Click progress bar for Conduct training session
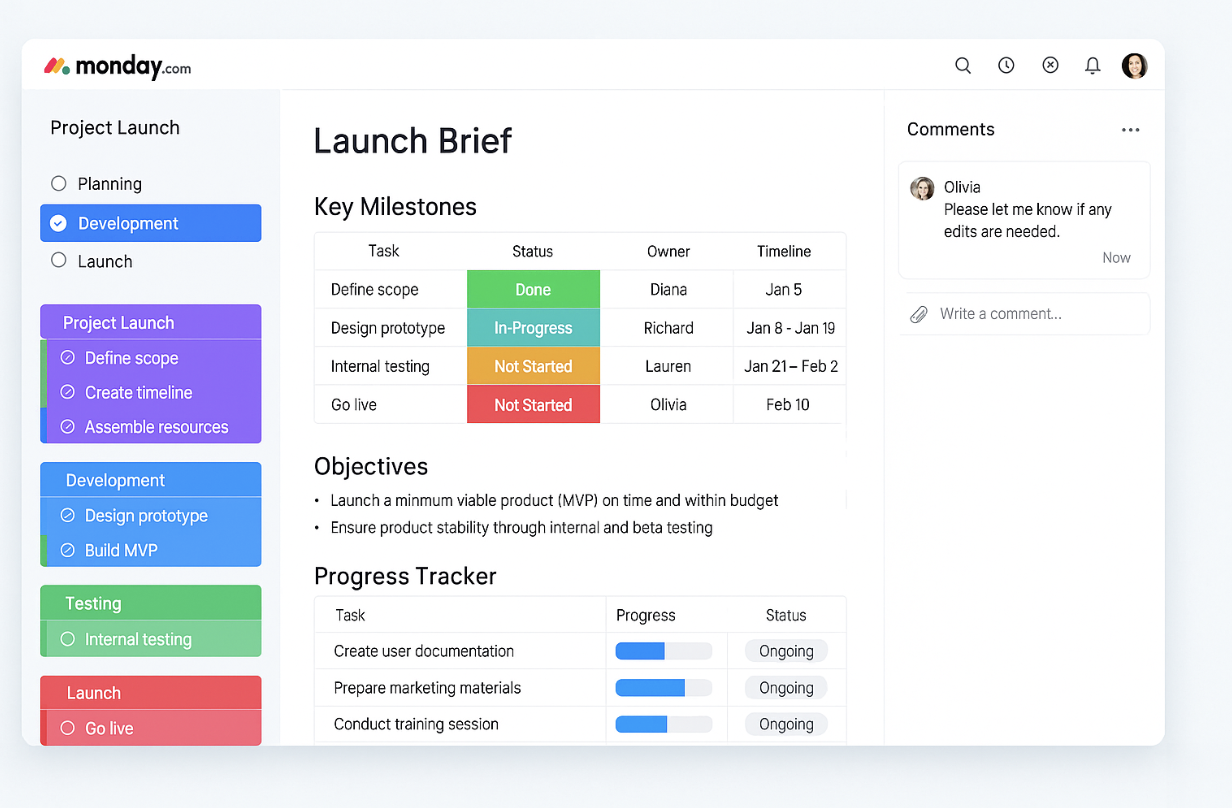This screenshot has height=812, width=1232. (663, 724)
